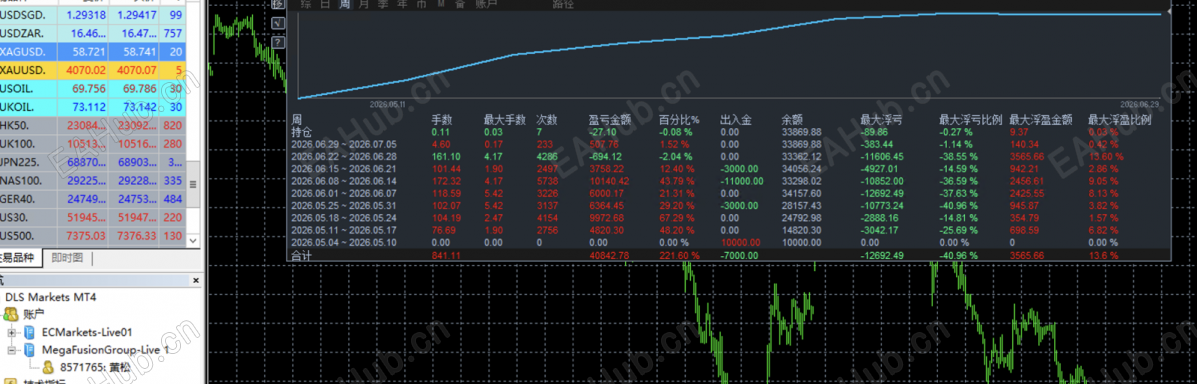This screenshot has width=1197, height=384.
Task: Click the 出入金 column header
Action: [736, 120]
